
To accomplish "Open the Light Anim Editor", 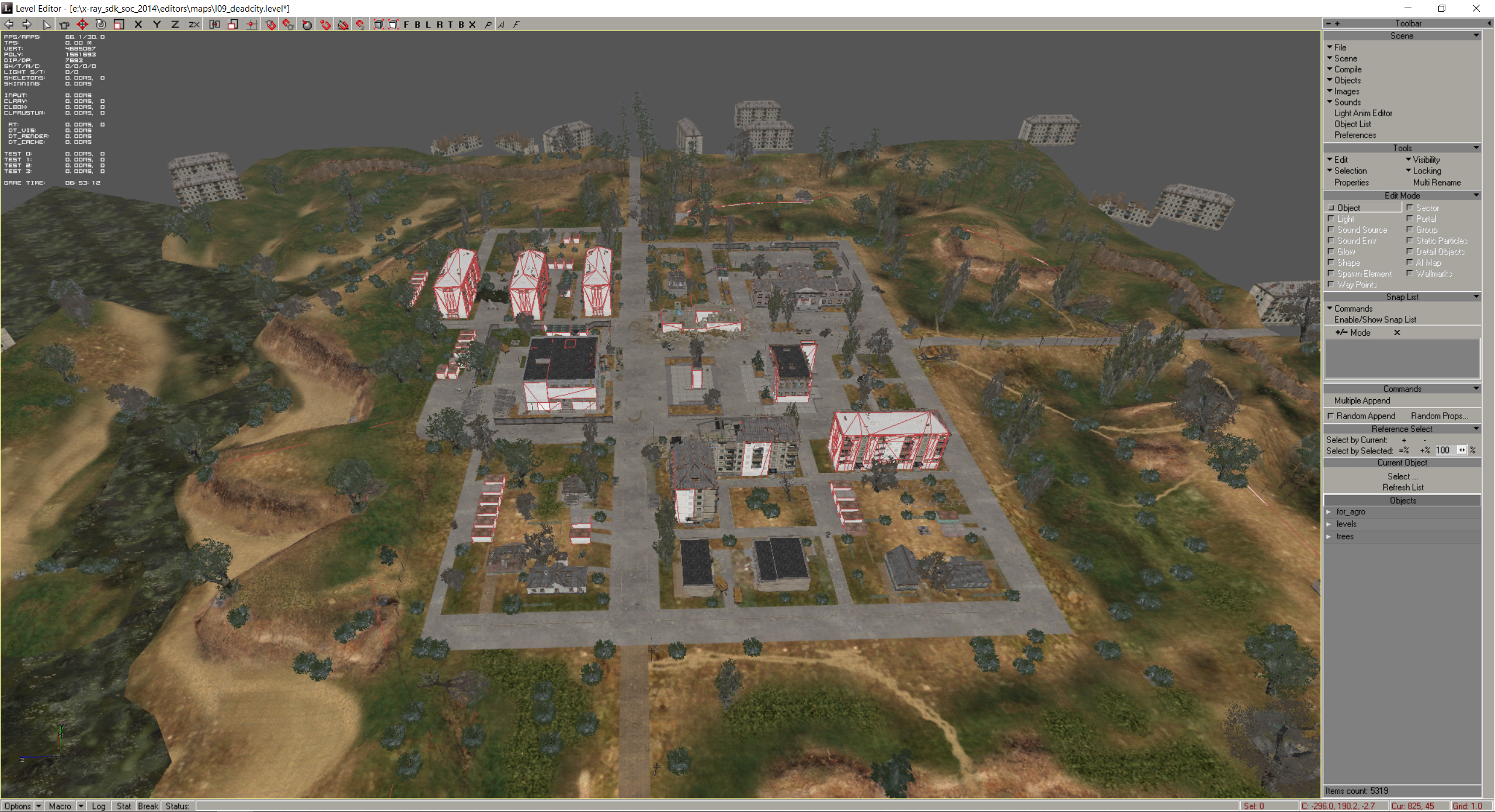I will point(1363,113).
